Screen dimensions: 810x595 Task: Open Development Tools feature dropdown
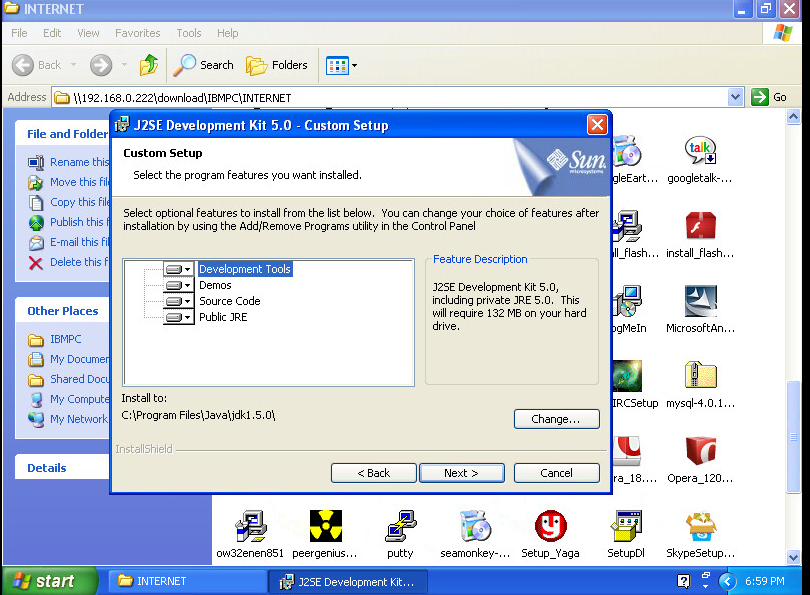click(179, 270)
